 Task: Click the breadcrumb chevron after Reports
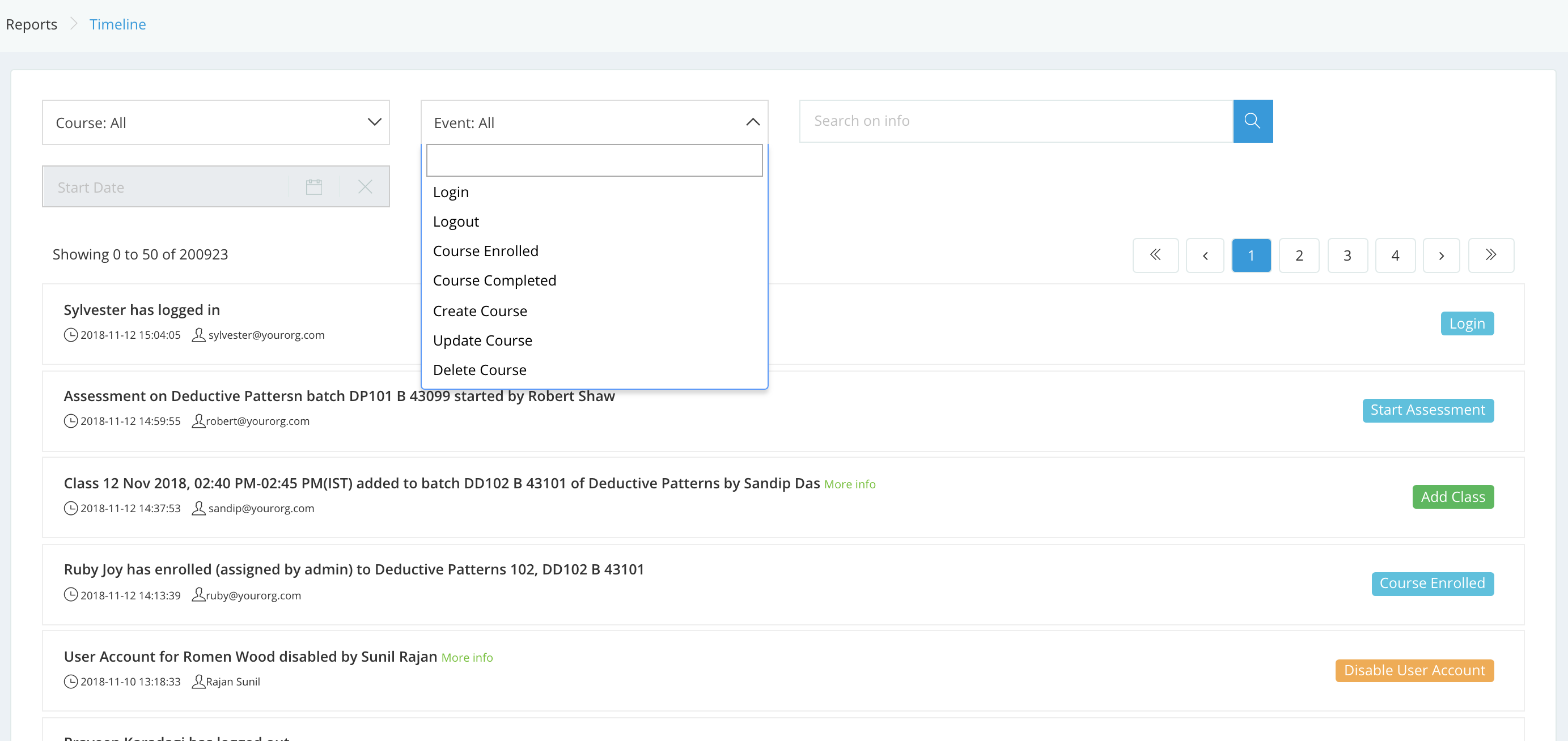coord(74,24)
